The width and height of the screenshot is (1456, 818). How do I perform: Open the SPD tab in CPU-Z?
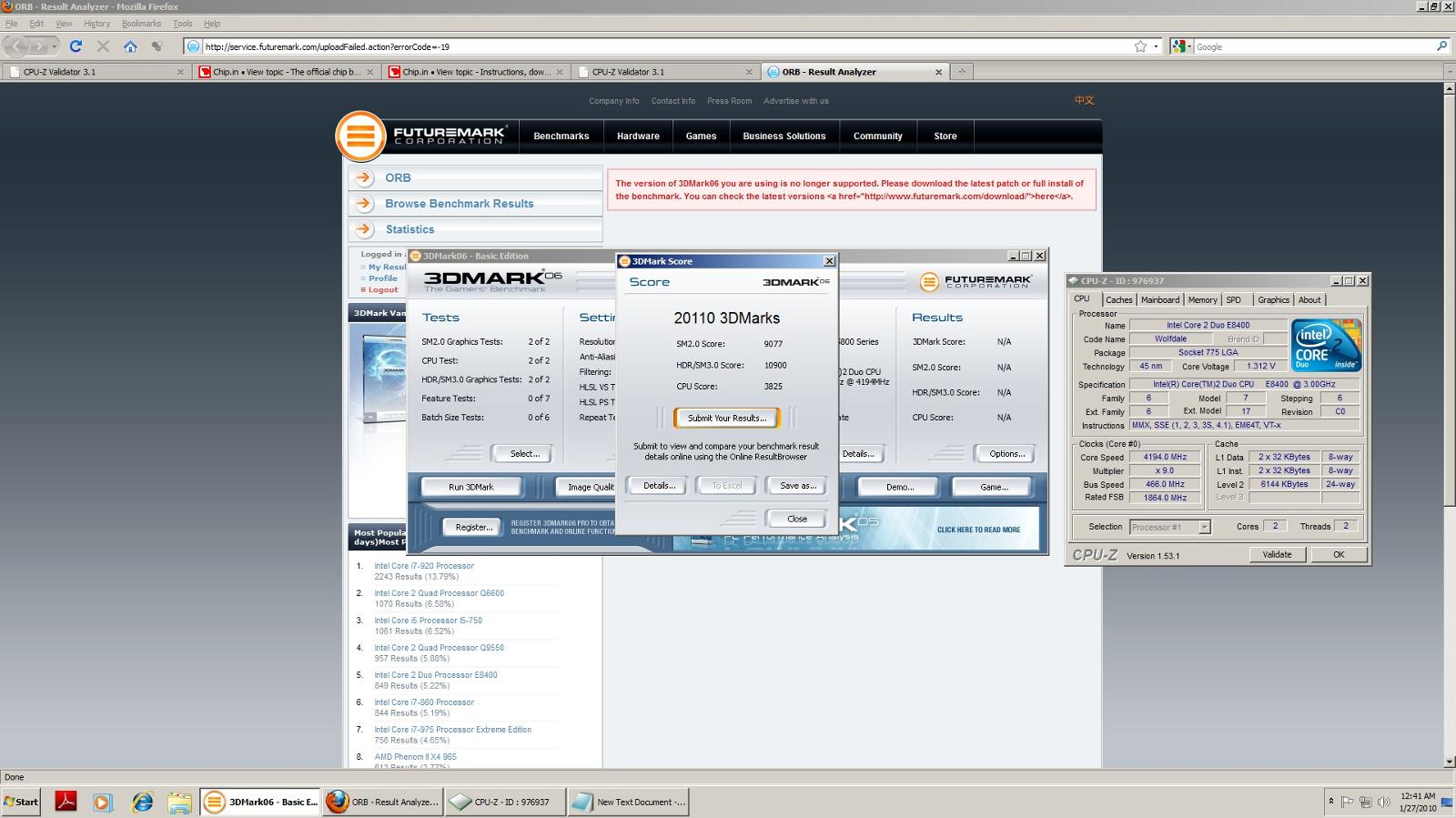tap(1233, 299)
